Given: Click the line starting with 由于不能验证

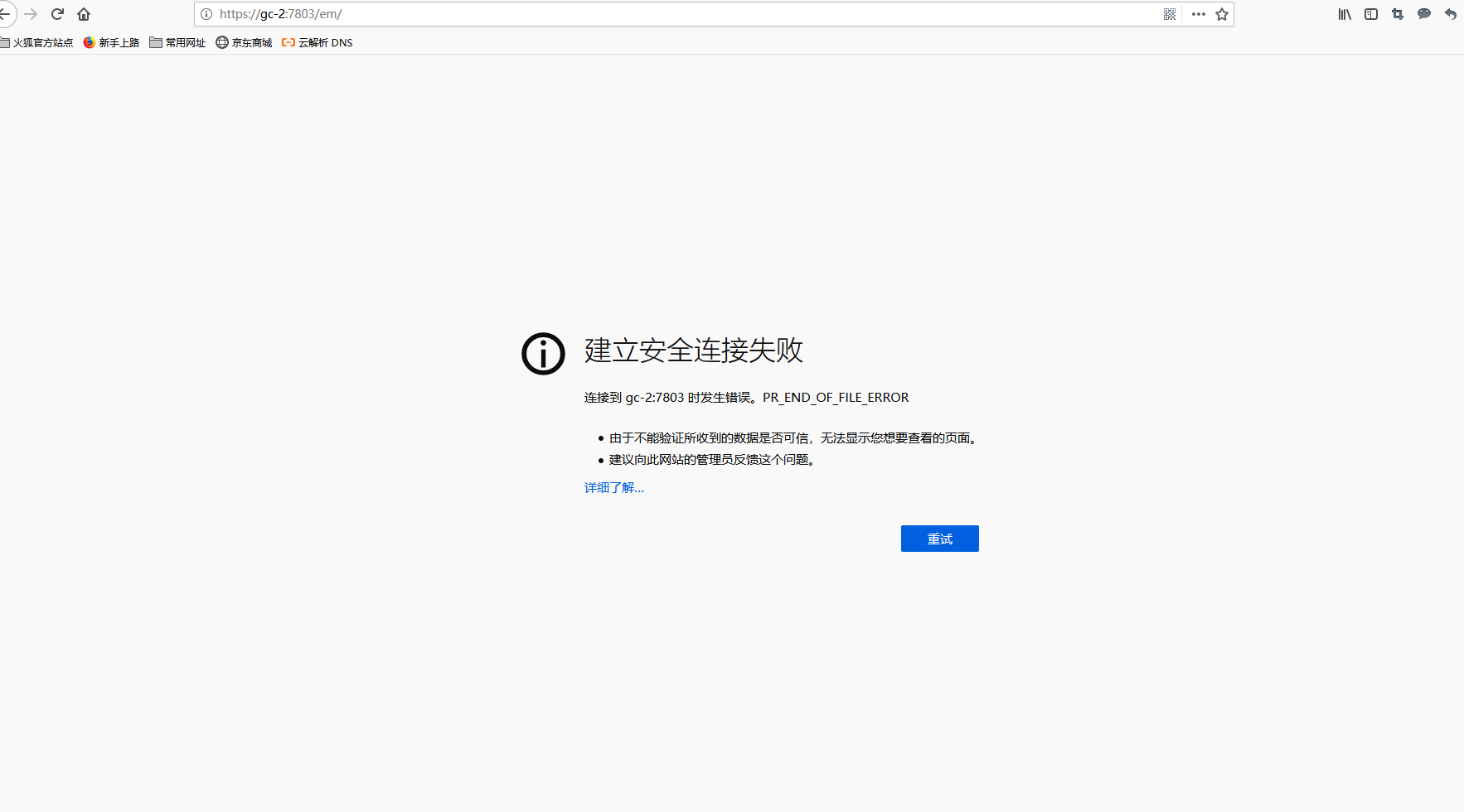Looking at the screenshot, I should coord(794,438).
